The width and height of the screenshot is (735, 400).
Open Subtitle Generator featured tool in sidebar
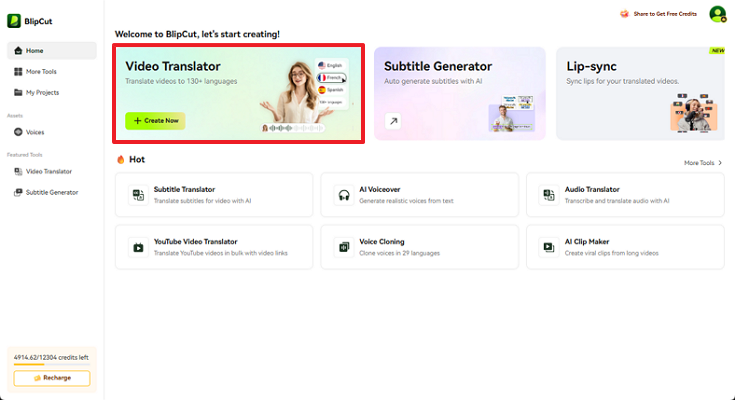[x=52, y=192]
